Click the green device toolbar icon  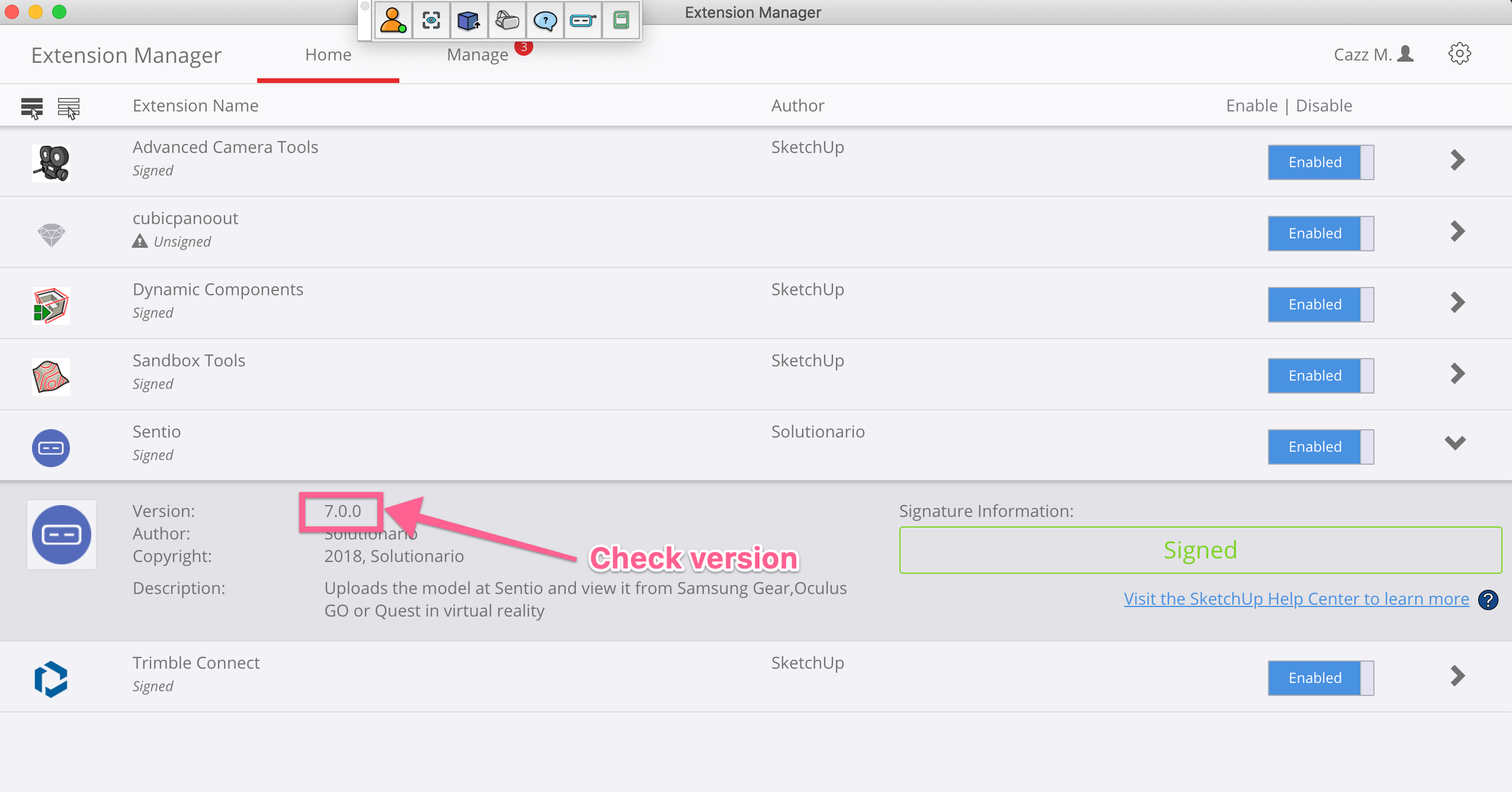click(621, 21)
